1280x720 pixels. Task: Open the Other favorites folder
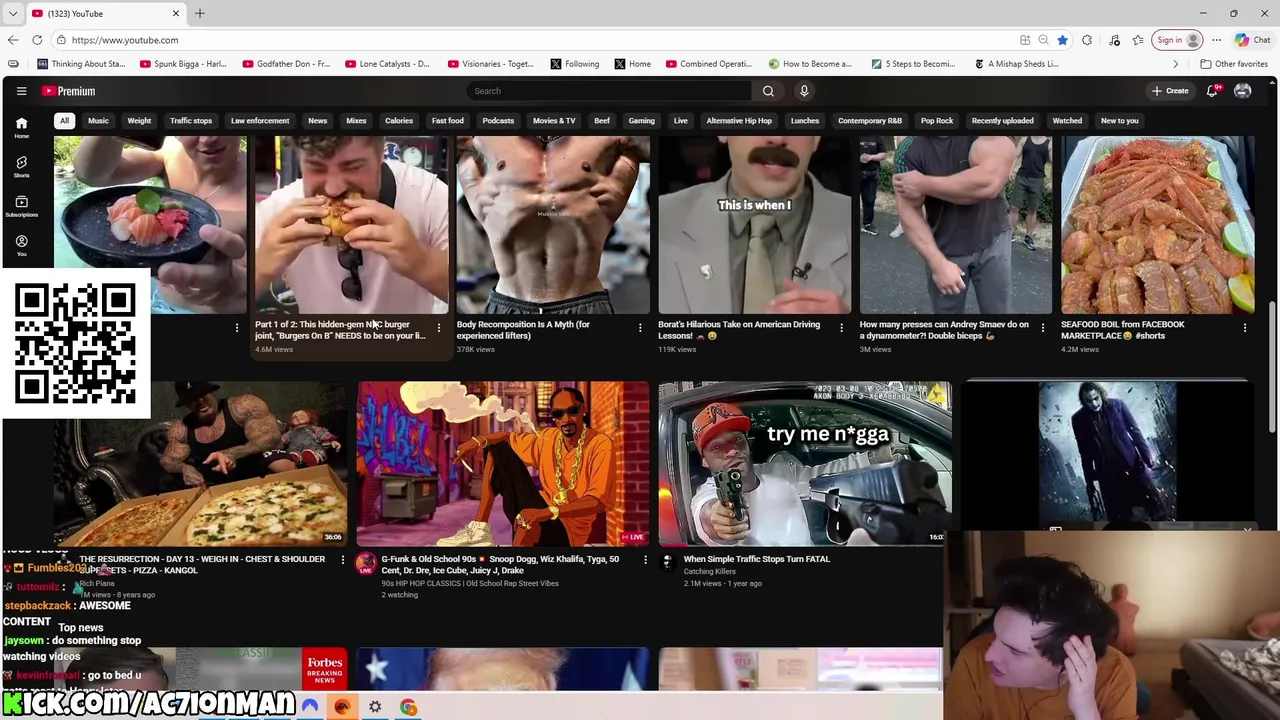[1234, 64]
